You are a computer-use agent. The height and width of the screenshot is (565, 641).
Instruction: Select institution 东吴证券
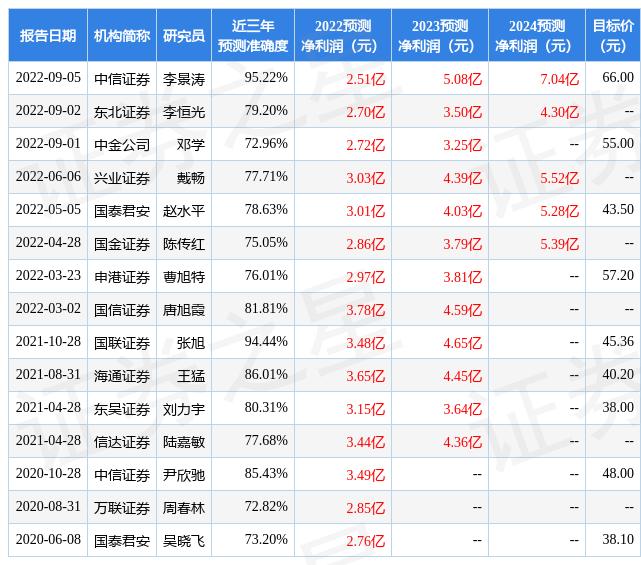coord(122,410)
